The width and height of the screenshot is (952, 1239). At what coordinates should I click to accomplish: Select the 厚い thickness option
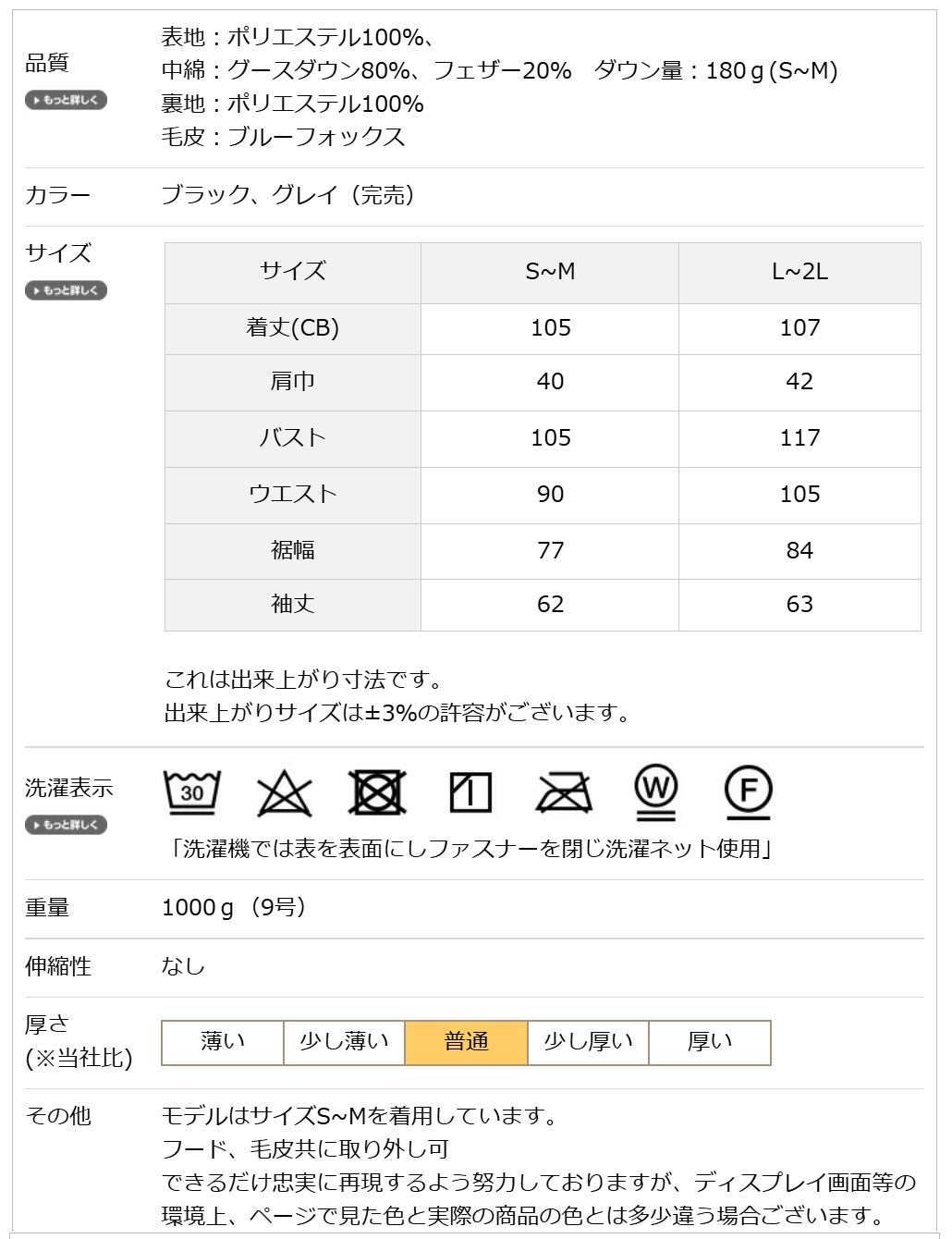[710, 1042]
